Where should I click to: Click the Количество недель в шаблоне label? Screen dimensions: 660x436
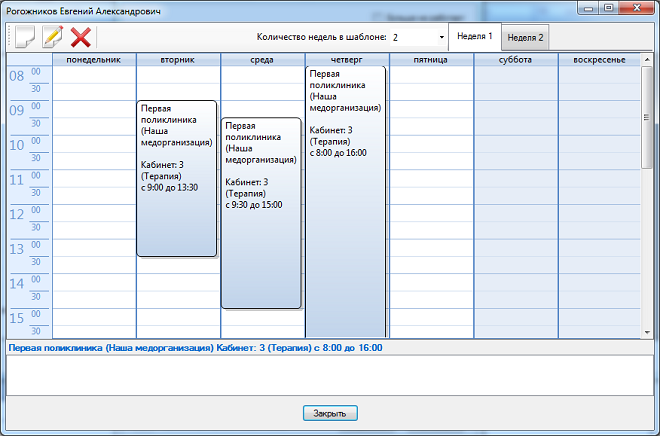click(322, 37)
